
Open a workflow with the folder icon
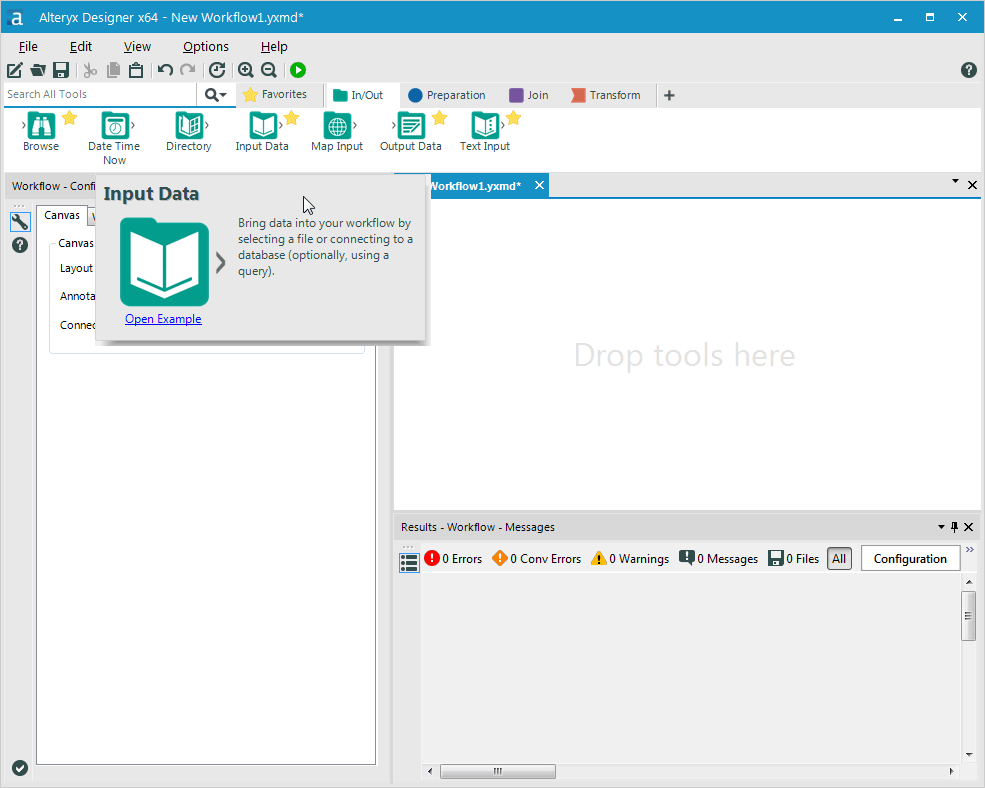click(x=38, y=70)
